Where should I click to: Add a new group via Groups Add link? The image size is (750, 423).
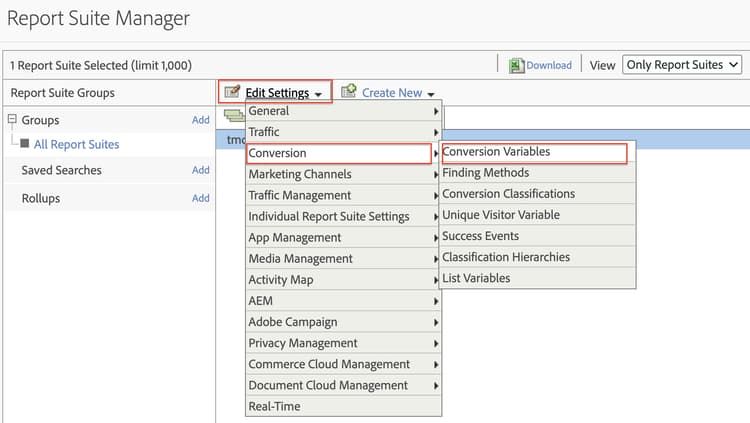201,120
